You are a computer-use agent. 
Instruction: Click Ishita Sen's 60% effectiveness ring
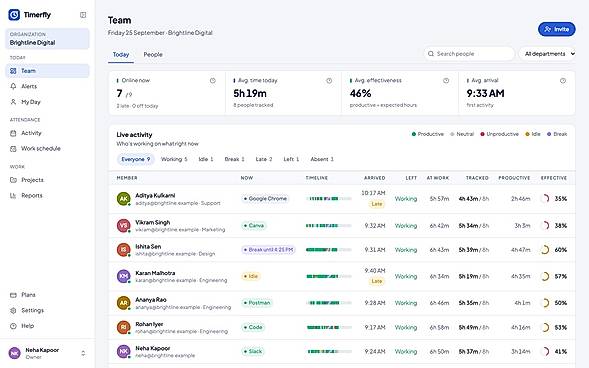click(544, 250)
